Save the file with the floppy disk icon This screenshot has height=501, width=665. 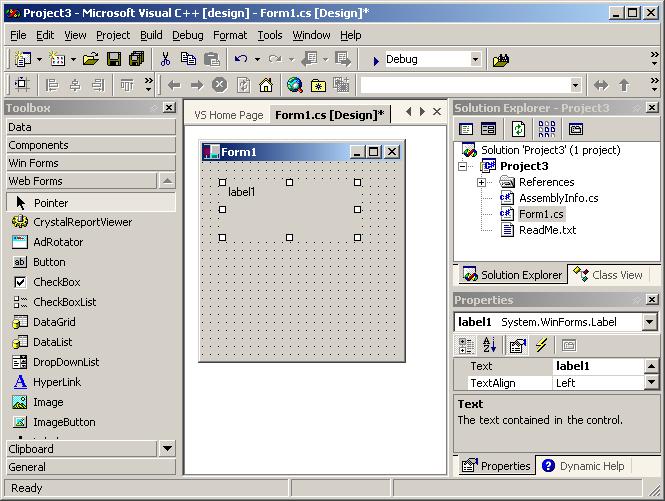pos(114,59)
